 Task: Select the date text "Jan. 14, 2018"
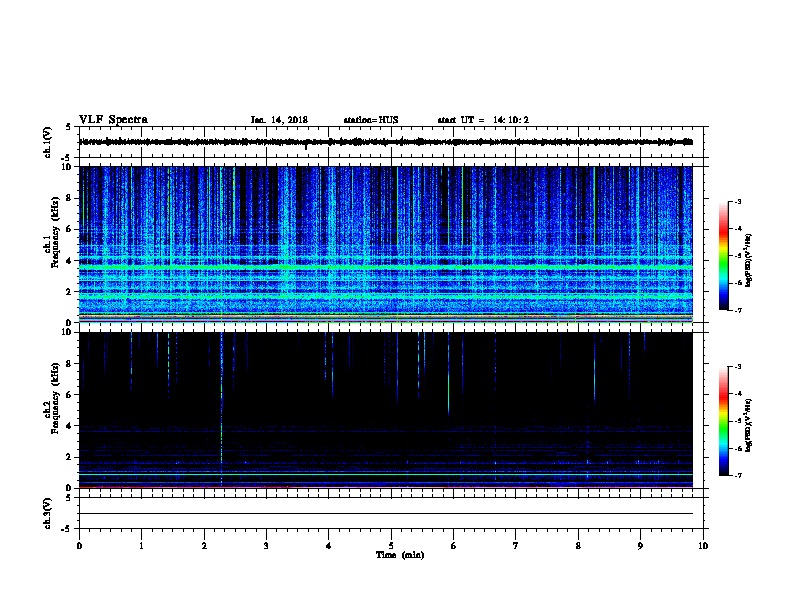pyautogui.click(x=279, y=120)
